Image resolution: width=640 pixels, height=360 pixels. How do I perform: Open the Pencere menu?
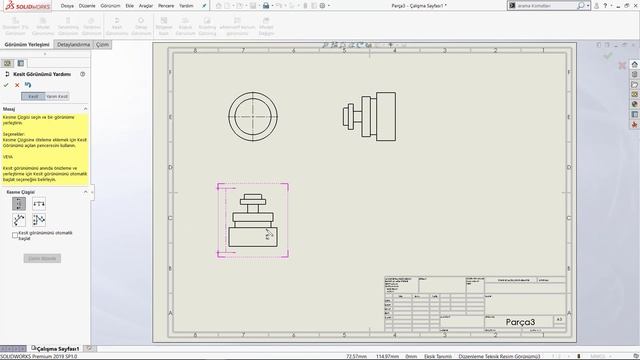click(166, 6)
